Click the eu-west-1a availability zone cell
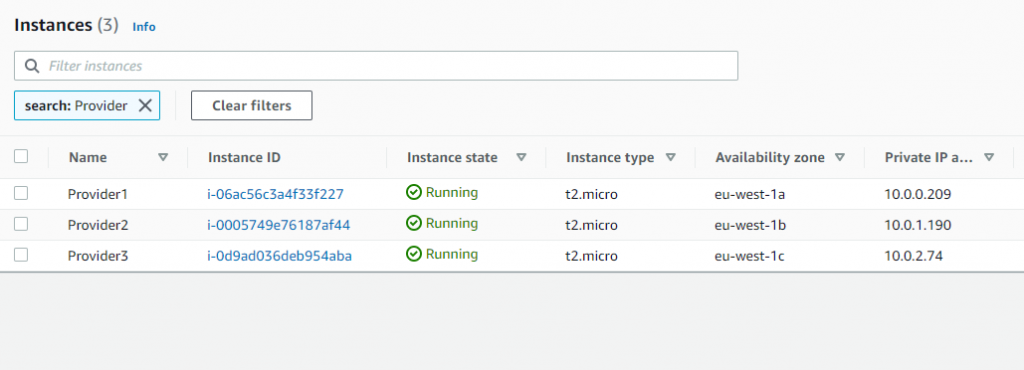Image resolution: width=1024 pixels, height=370 pixels. pyautogui.click(x=750, y=194)
